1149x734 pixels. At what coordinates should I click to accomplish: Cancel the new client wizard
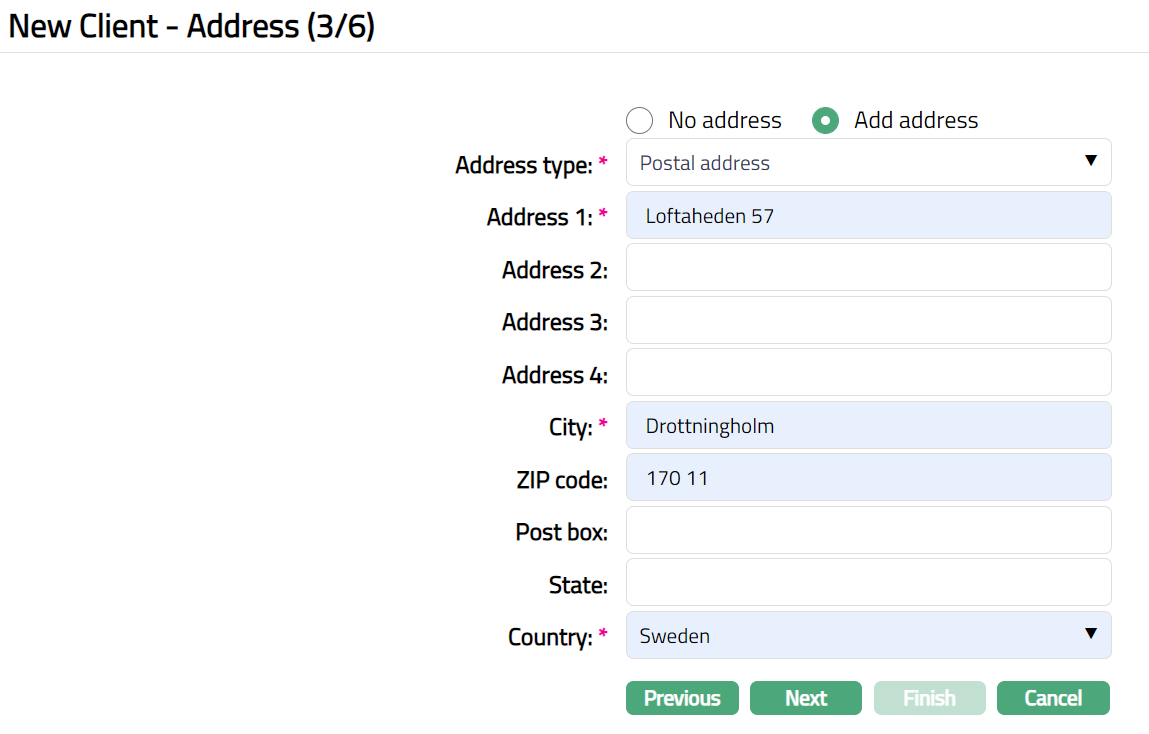1053,698
